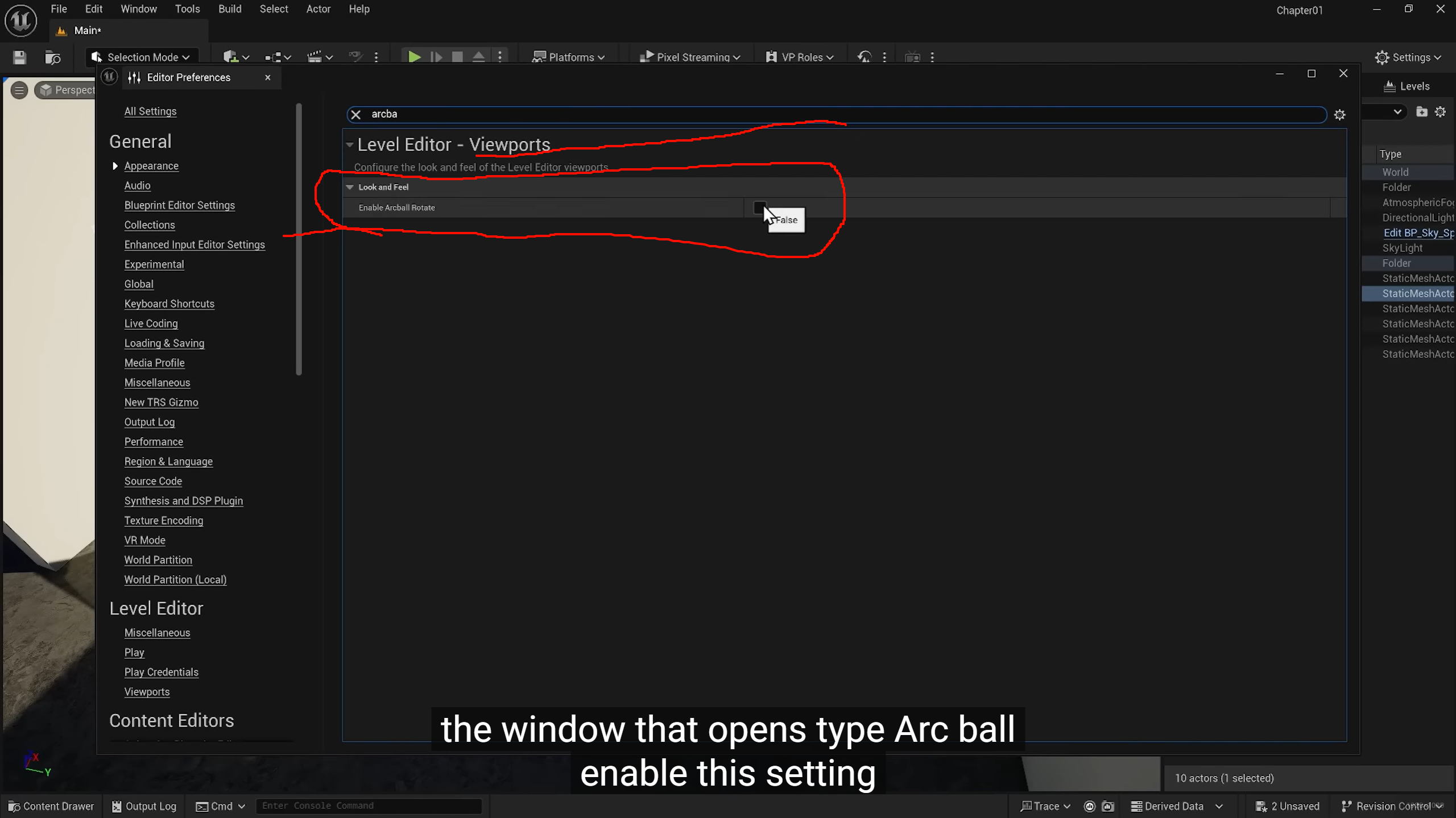Click the Enter Console Command field

click(x=369, y=805)
